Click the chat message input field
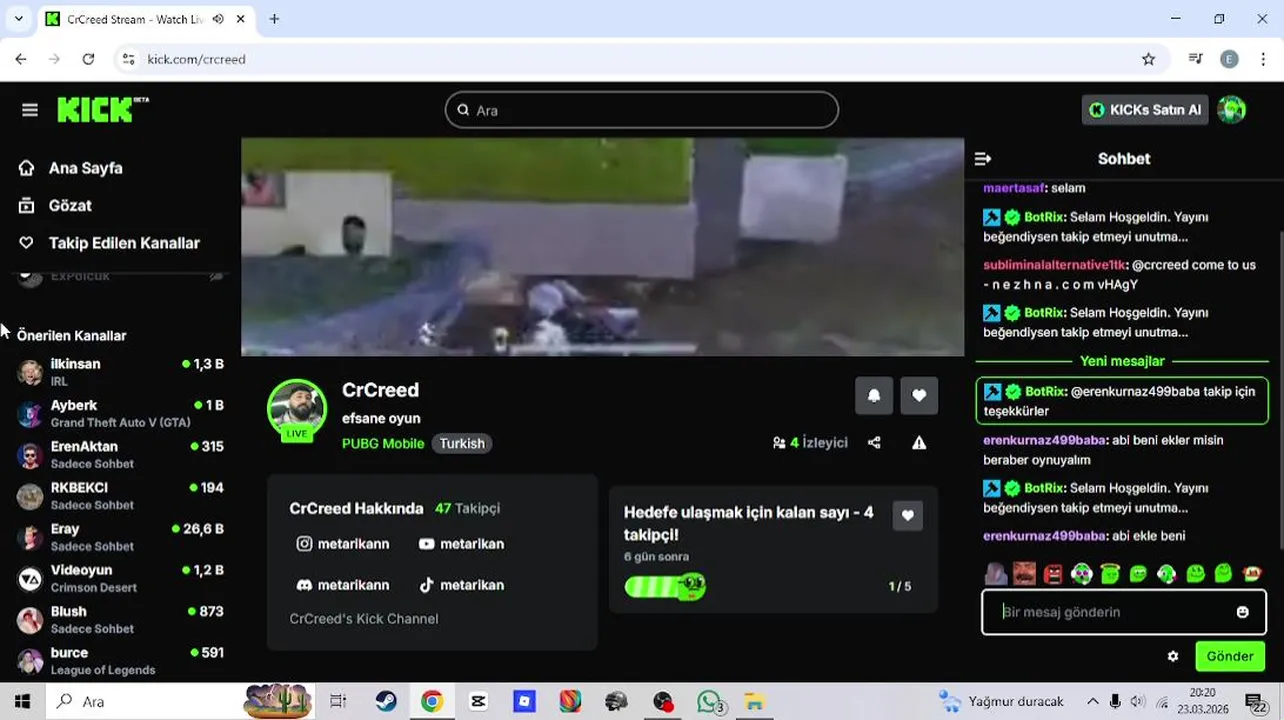1284x720 pixels. point(1123,612)
